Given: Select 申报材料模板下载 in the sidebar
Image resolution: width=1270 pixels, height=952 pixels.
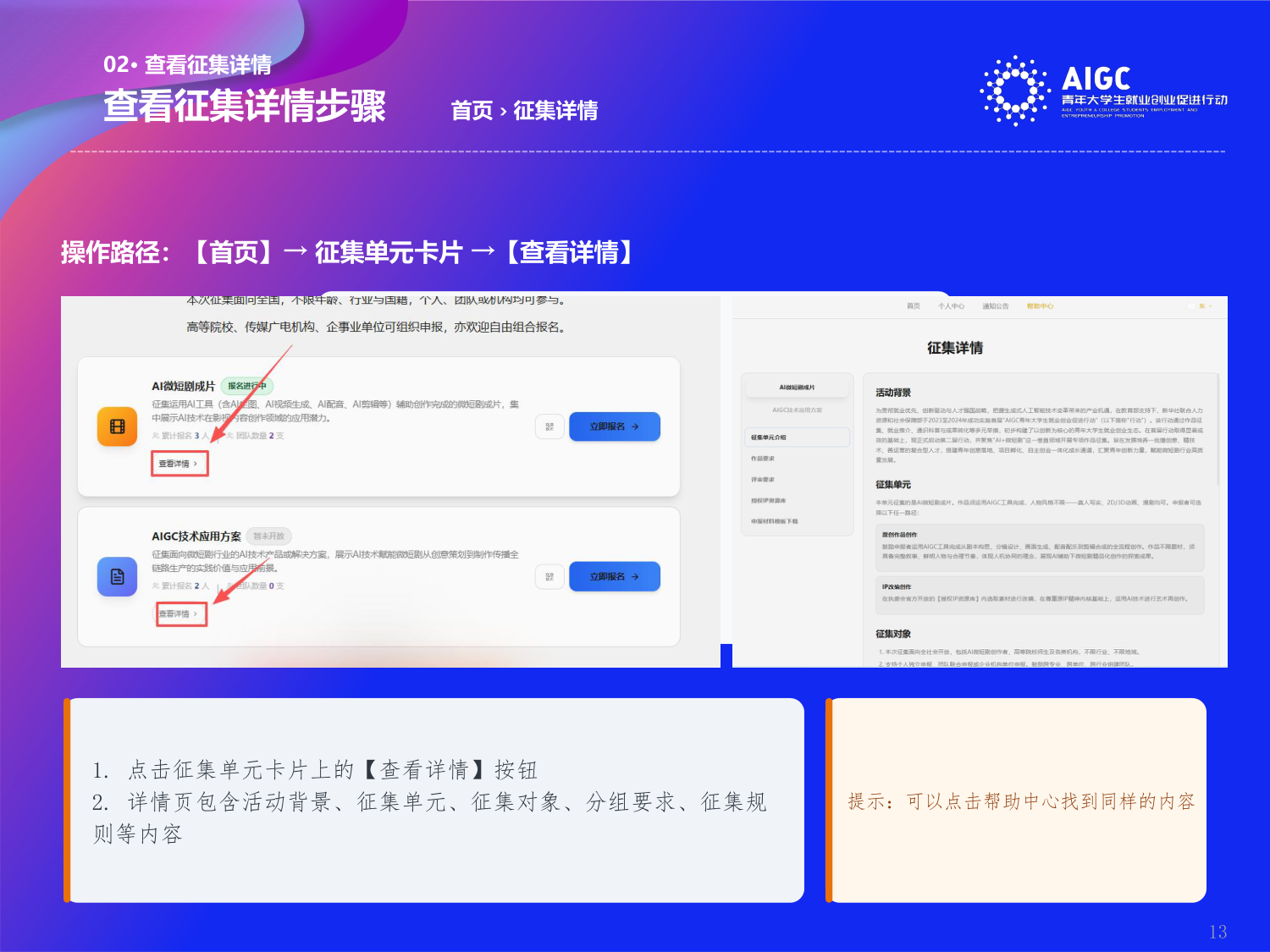Looking at the screenshot, I should 775,521.
